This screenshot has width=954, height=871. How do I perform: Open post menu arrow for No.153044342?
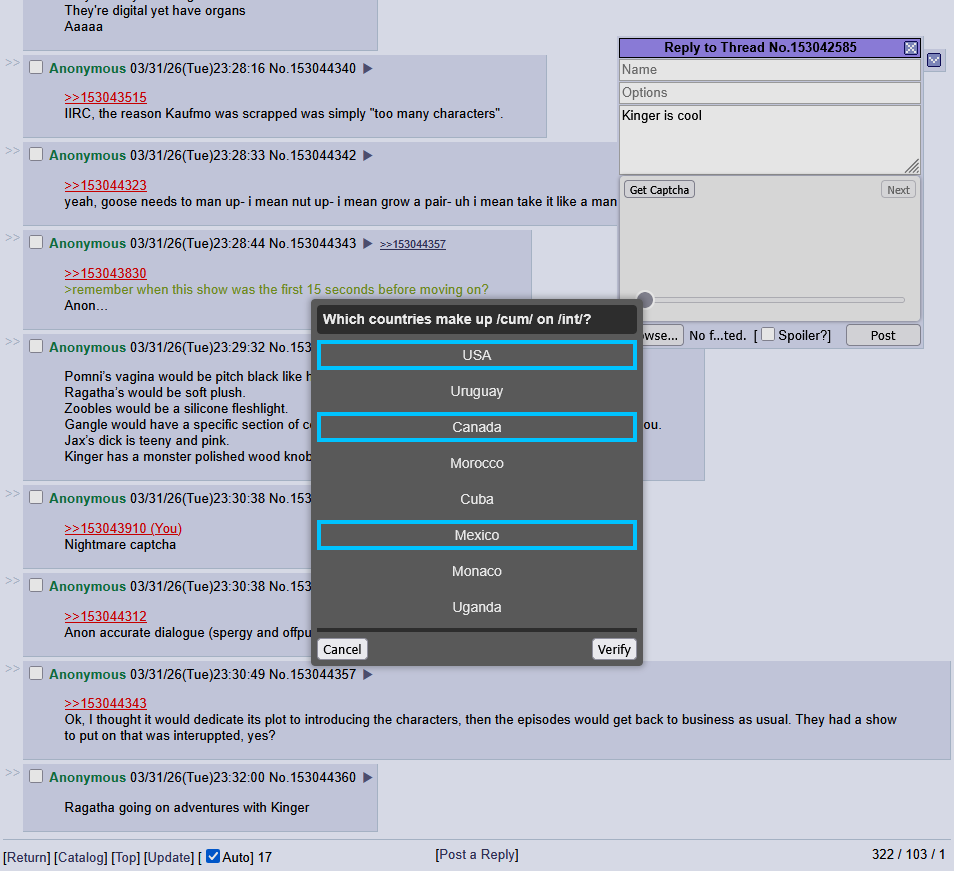click(x=367, y=156)
